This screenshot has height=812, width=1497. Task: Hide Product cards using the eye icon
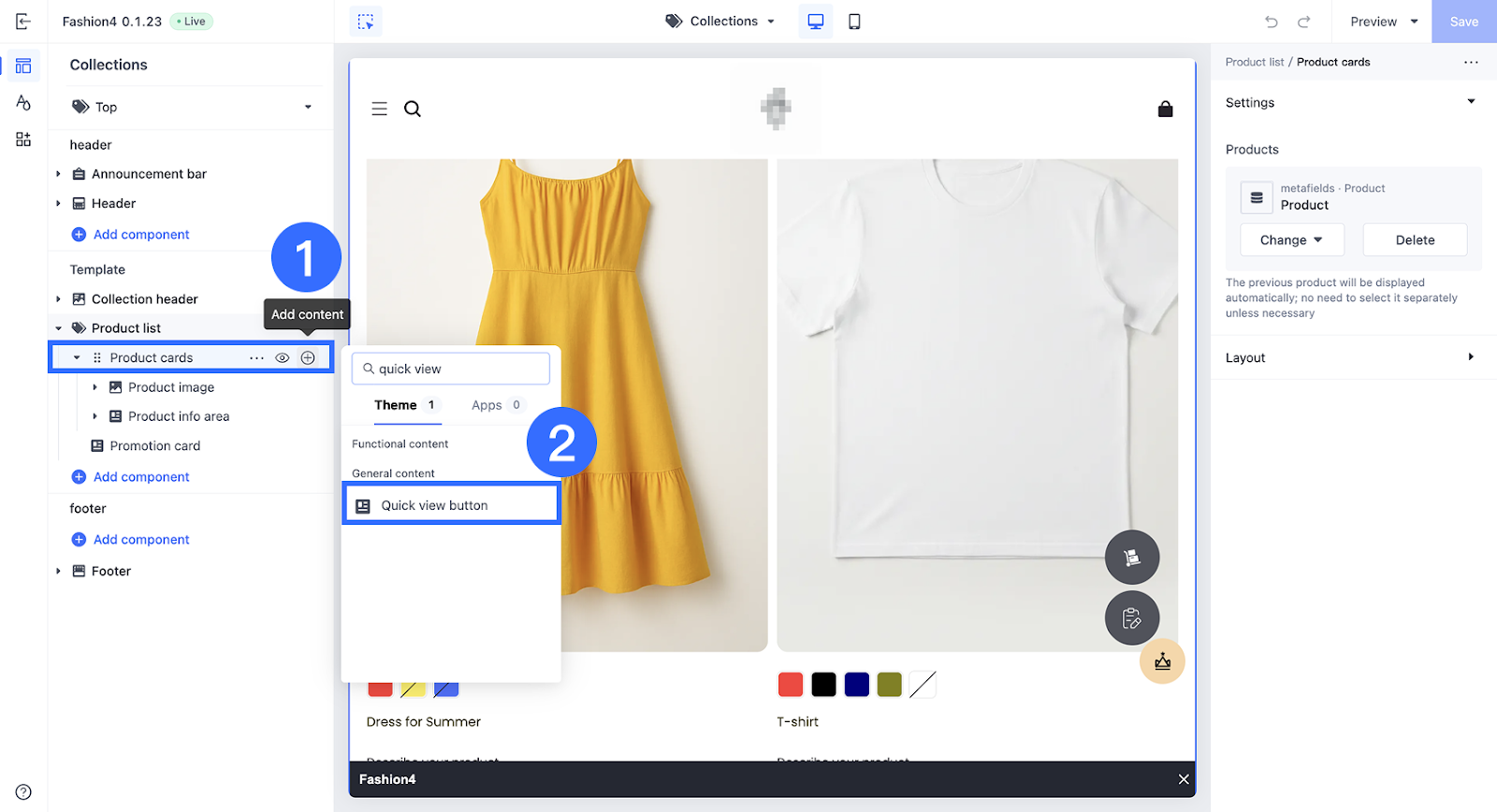(282, 358)
